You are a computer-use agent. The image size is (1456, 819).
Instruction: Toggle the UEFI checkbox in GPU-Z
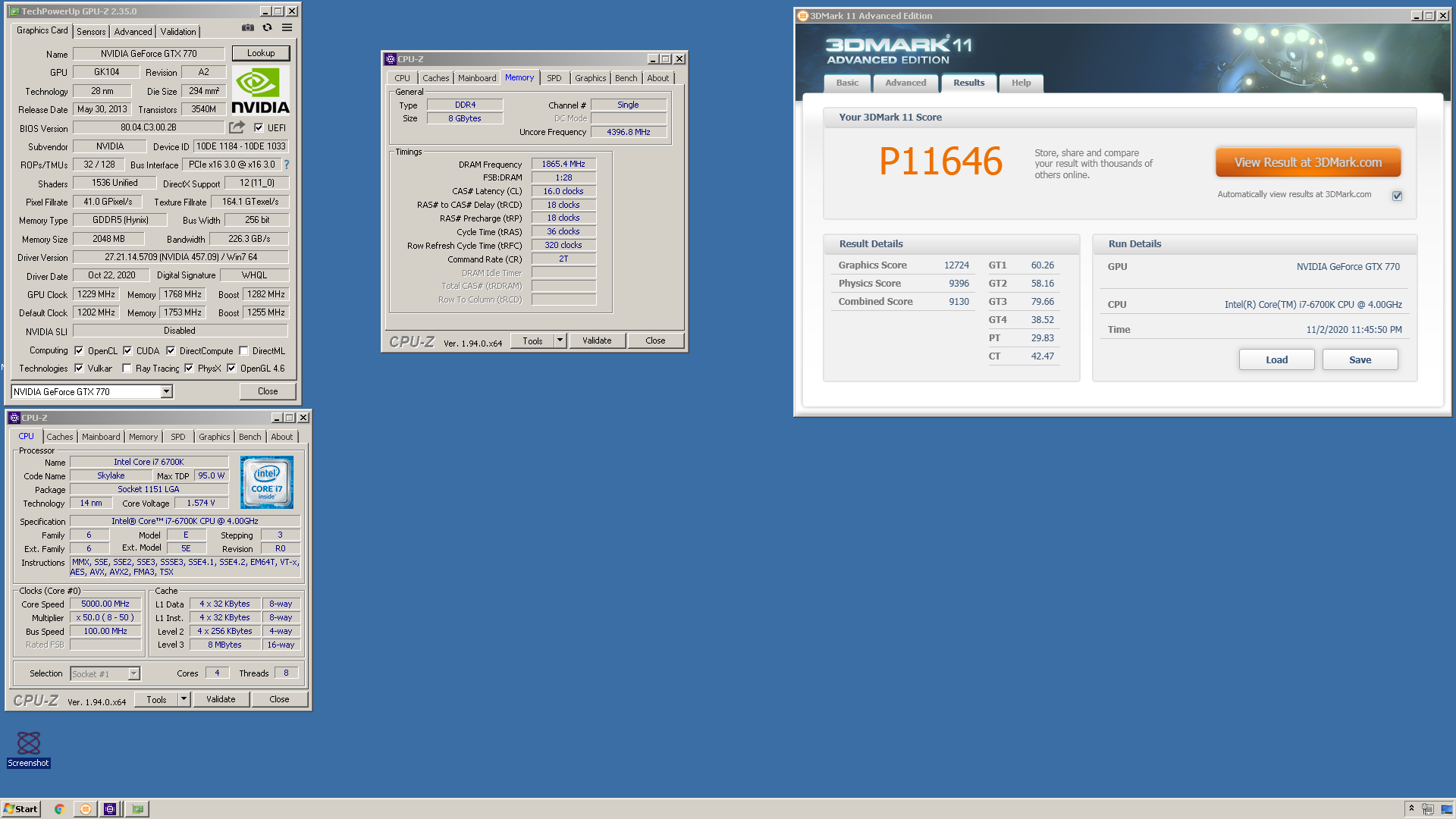259,127
